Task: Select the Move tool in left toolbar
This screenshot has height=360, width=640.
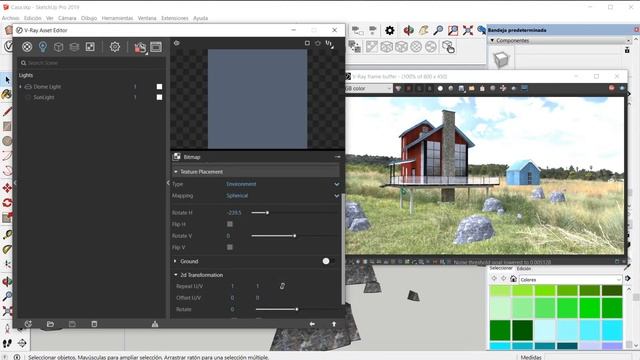Action: pos(7,188)
